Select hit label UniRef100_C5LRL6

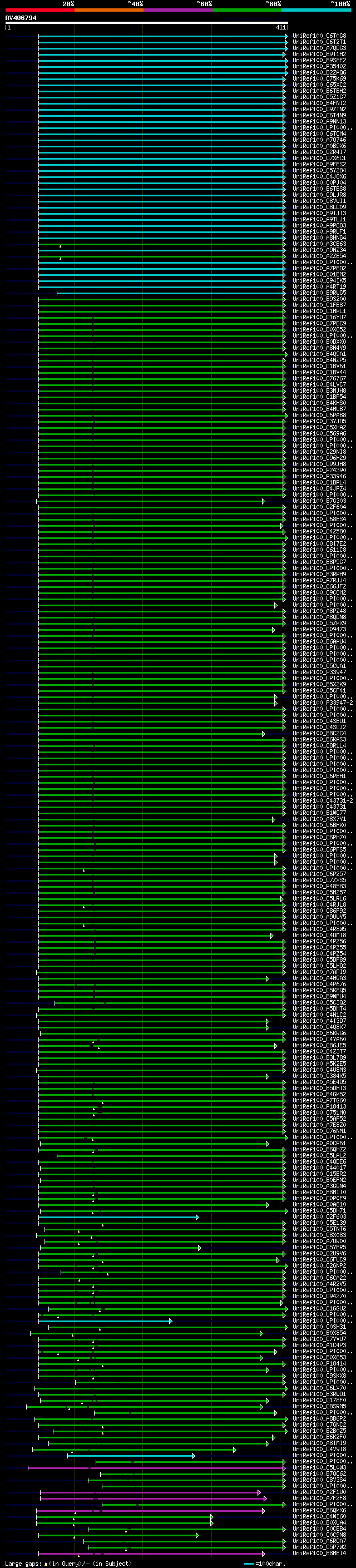pyautogui.click(x=319, y=898)
